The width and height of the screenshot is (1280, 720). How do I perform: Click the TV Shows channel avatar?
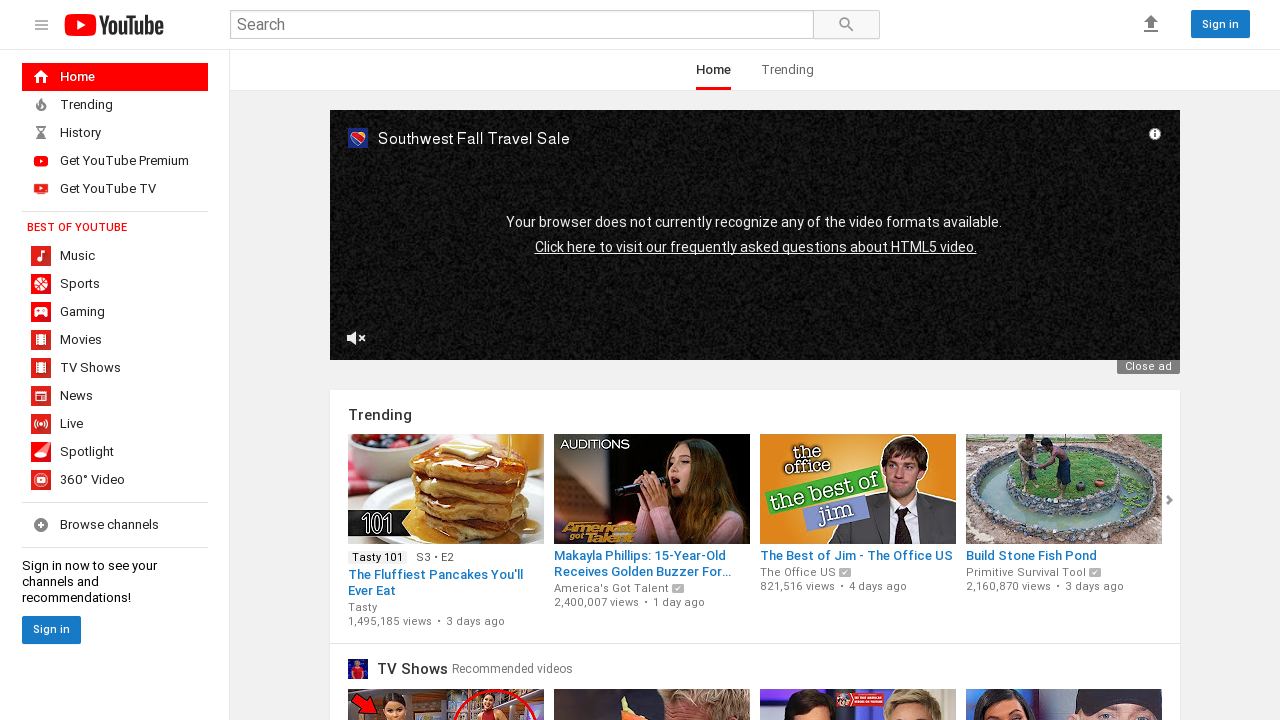[x=358, y=669]
